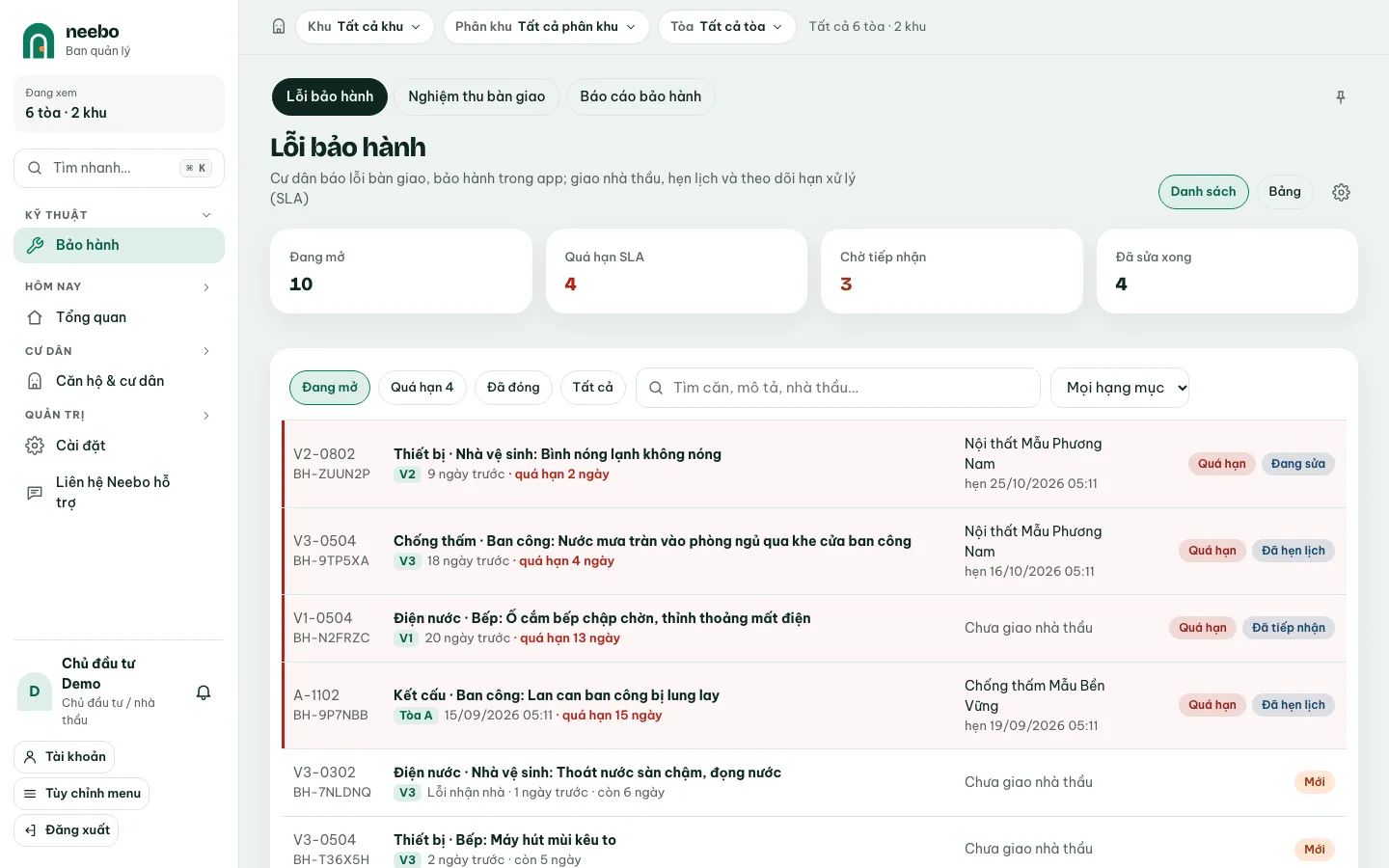Click the pin icon at top right

pos(1341,97)
